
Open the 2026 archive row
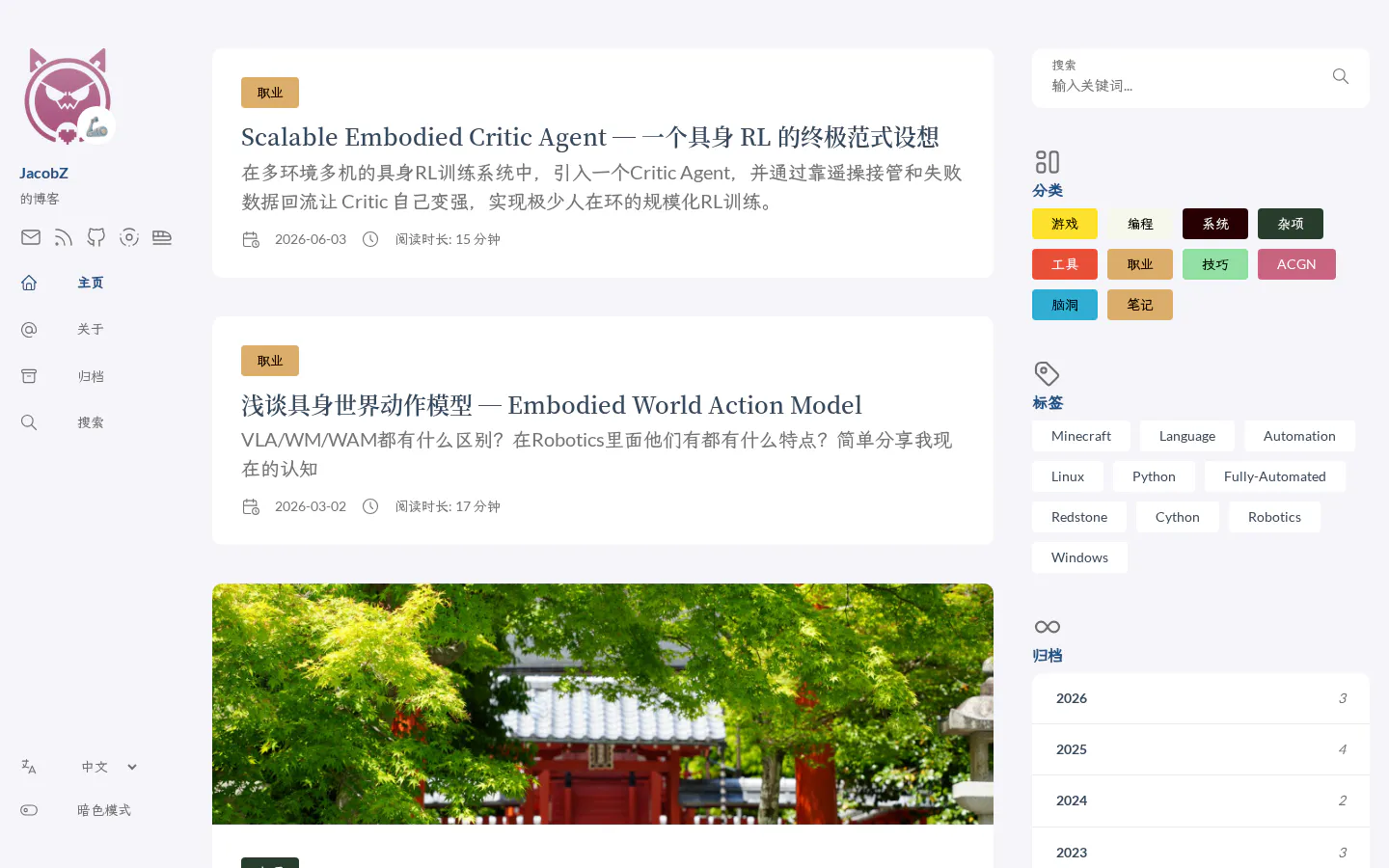[x=1201, y=698]
